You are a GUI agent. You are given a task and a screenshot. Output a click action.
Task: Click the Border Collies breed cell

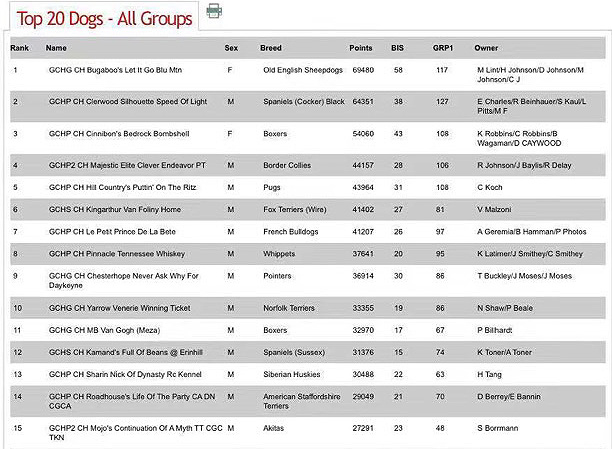point(287,165)
